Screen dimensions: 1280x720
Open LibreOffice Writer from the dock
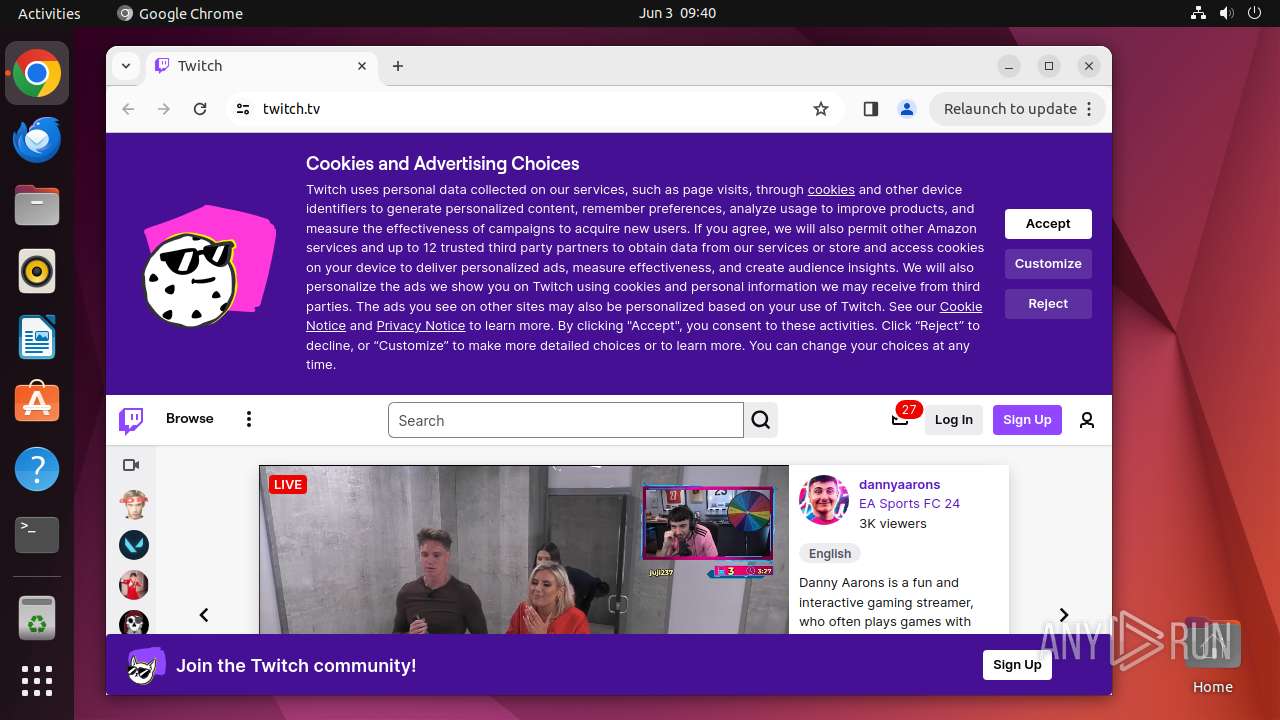point(37,338)
